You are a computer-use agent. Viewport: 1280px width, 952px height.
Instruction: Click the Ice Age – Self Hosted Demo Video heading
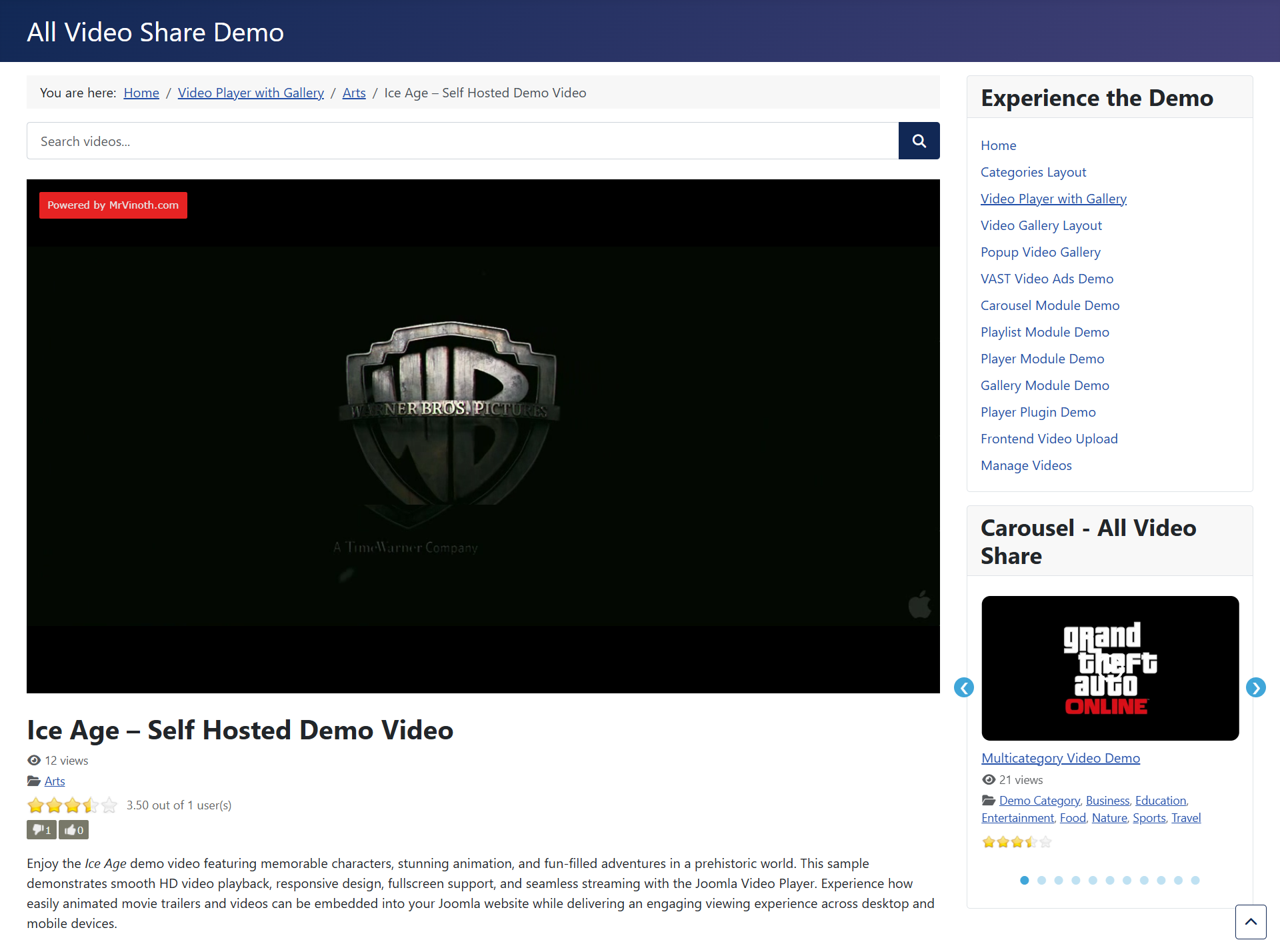click(240, 730)
